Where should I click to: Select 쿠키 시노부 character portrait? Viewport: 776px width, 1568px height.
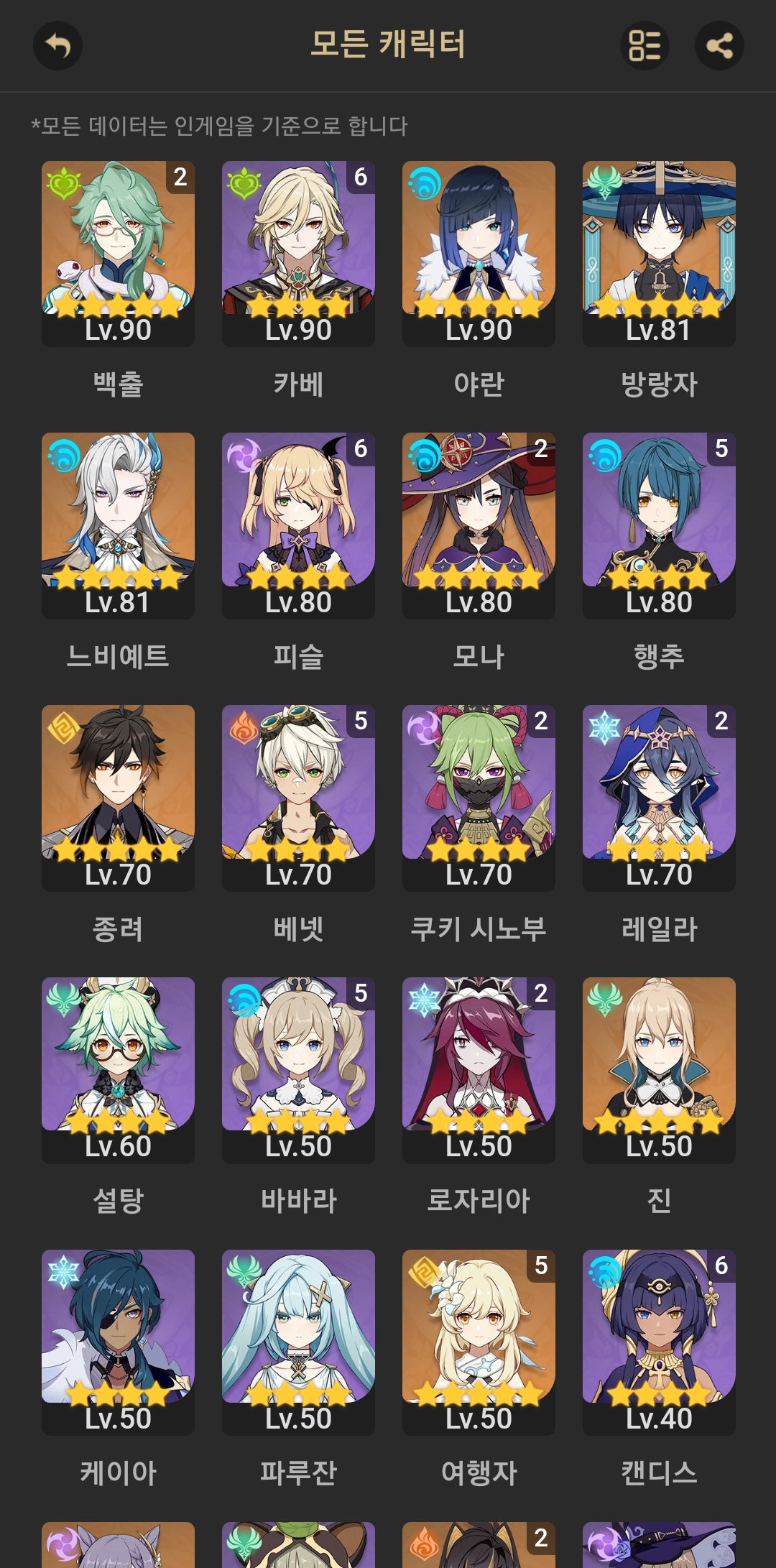click(479, 798)
